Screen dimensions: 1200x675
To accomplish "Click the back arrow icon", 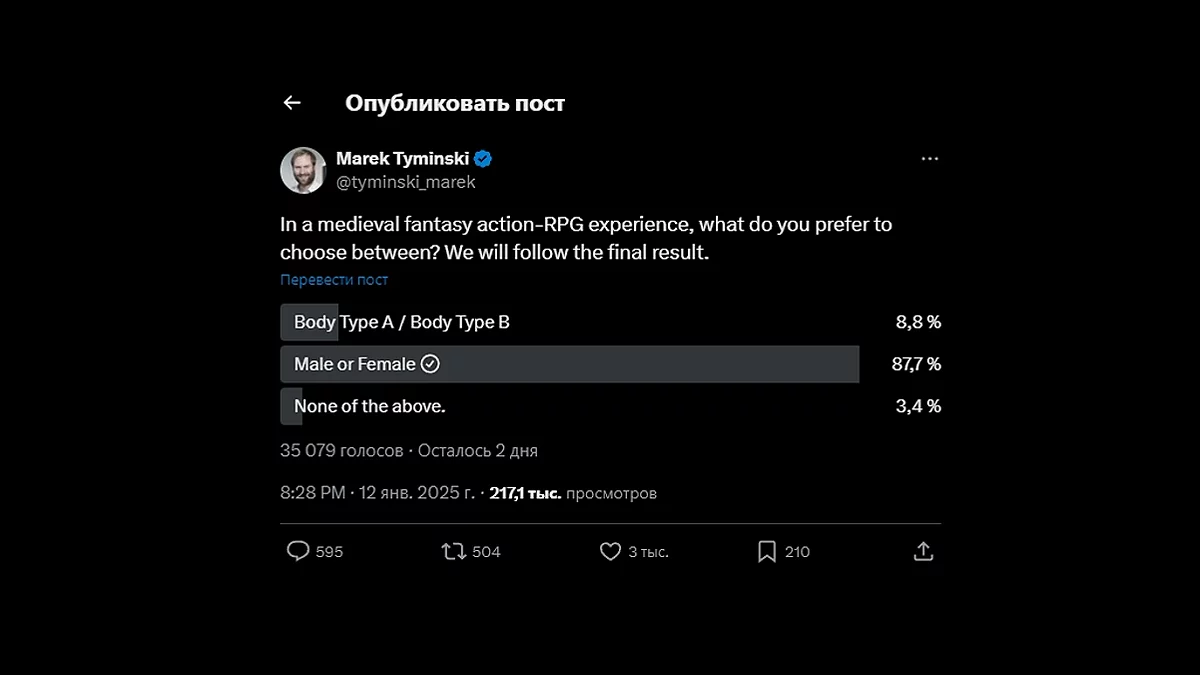I will point(292,103).
